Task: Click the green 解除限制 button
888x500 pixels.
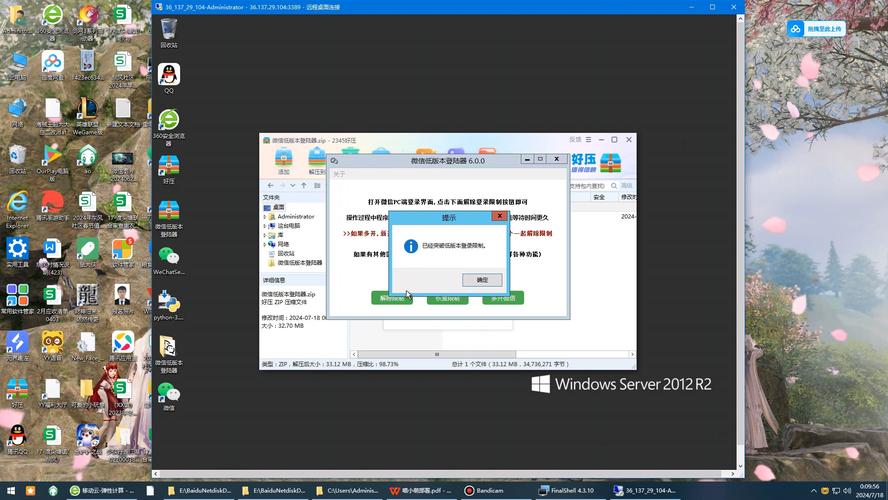Action: (x=392, y=298)
